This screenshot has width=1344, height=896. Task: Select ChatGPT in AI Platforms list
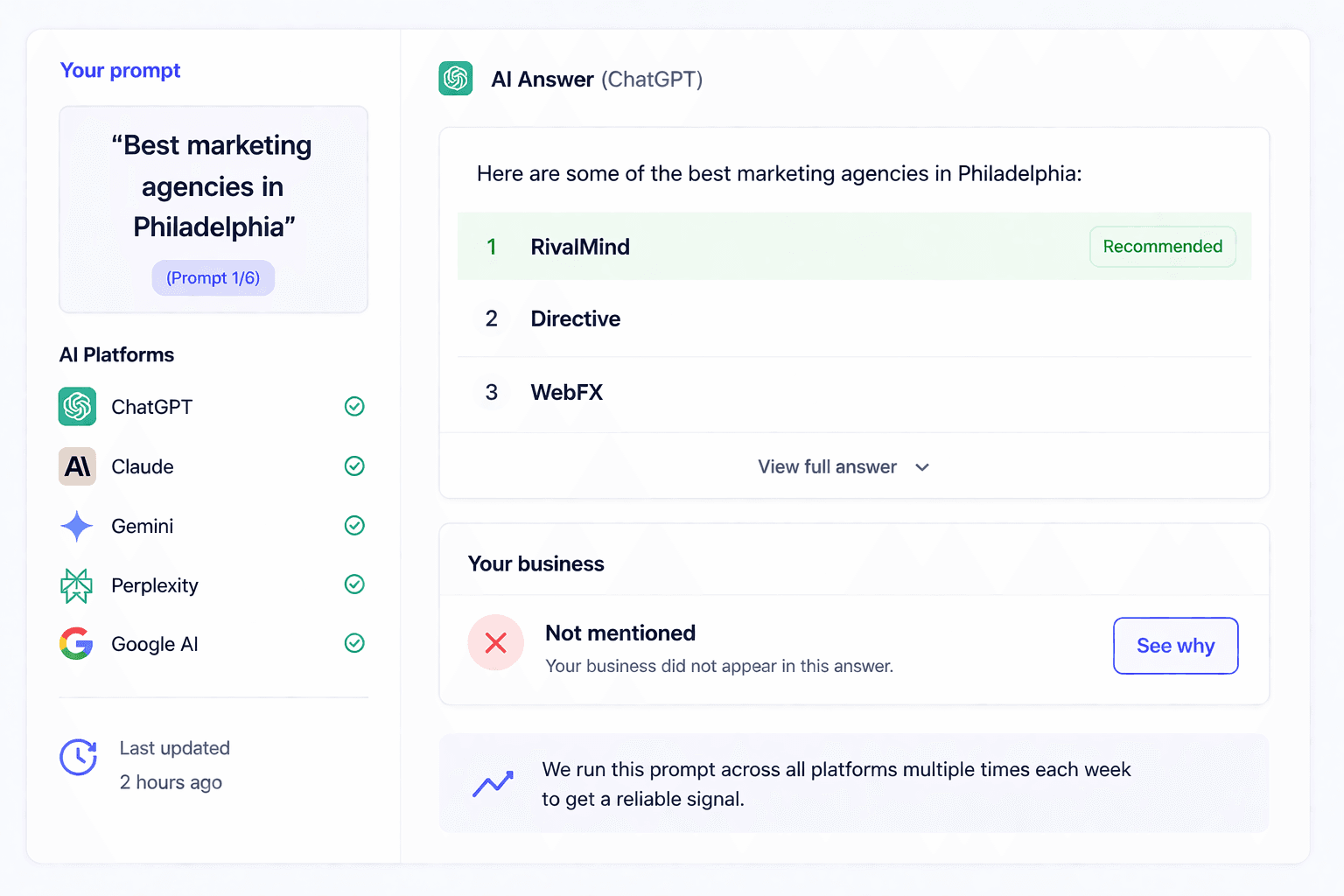[x=152, y=407]
